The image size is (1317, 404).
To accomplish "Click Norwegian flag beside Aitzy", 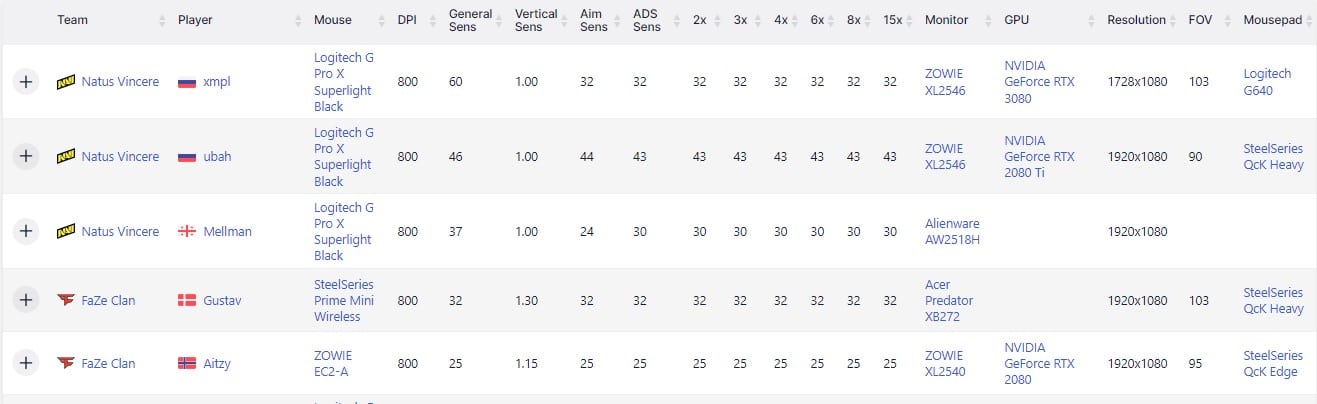I will [186, 363].
